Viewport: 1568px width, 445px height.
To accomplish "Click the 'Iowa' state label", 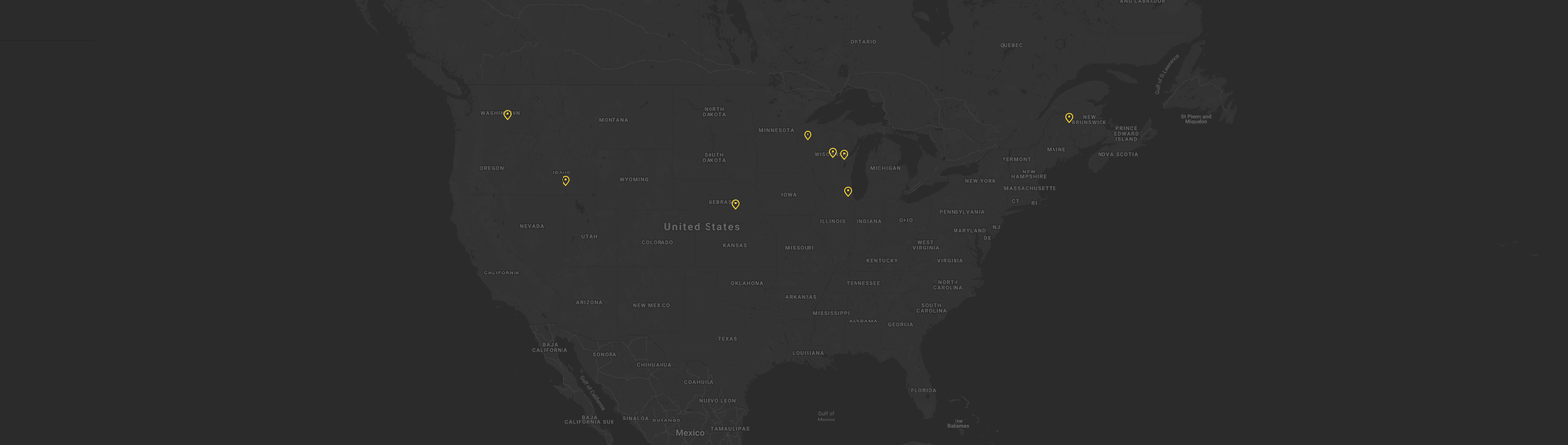I will 789,194.
